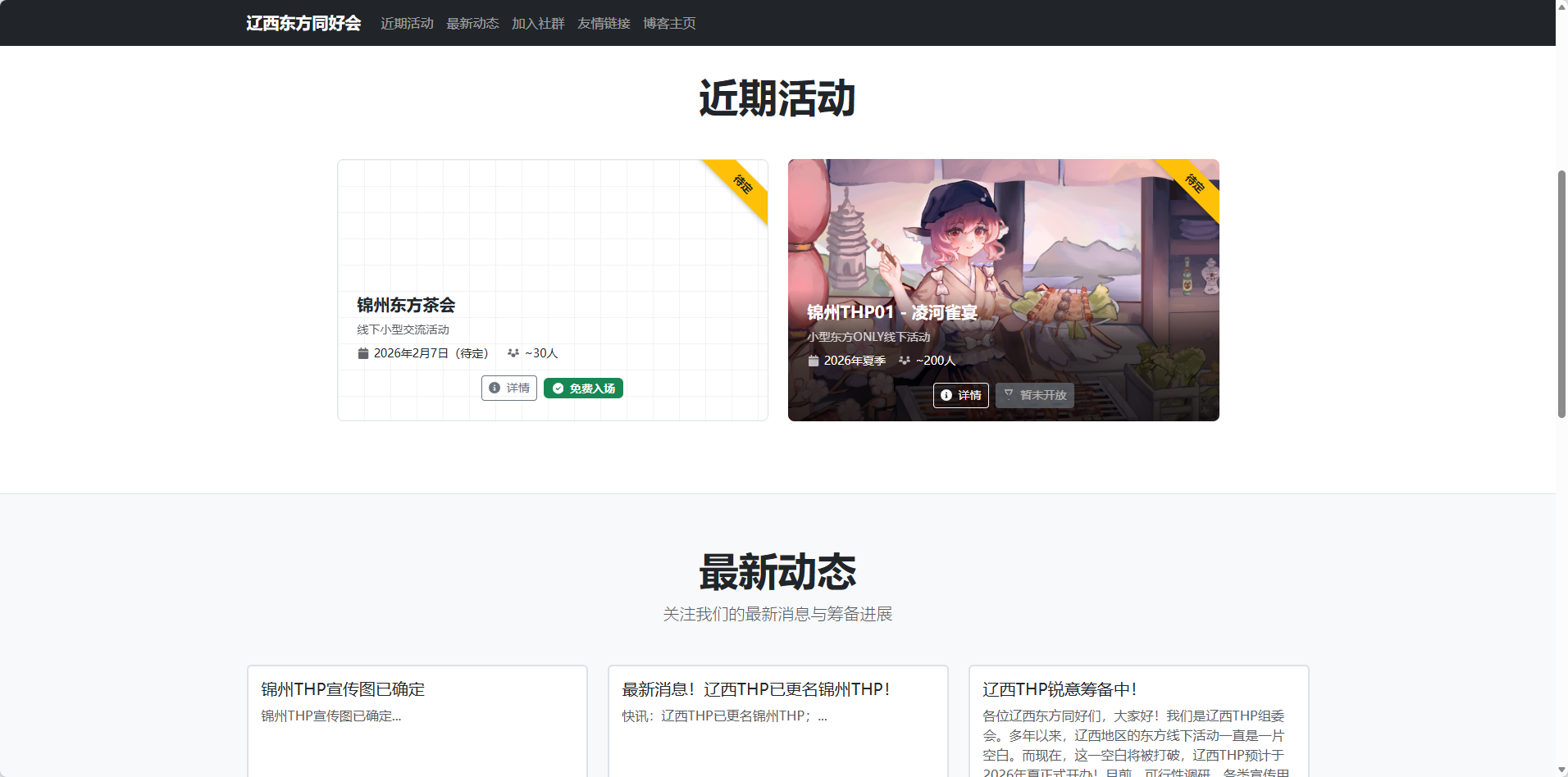Click the 待定 ribbon on 锦州THP01 card
Viewport: 1568px width, 777px height.
click(x=1194, y=184)
